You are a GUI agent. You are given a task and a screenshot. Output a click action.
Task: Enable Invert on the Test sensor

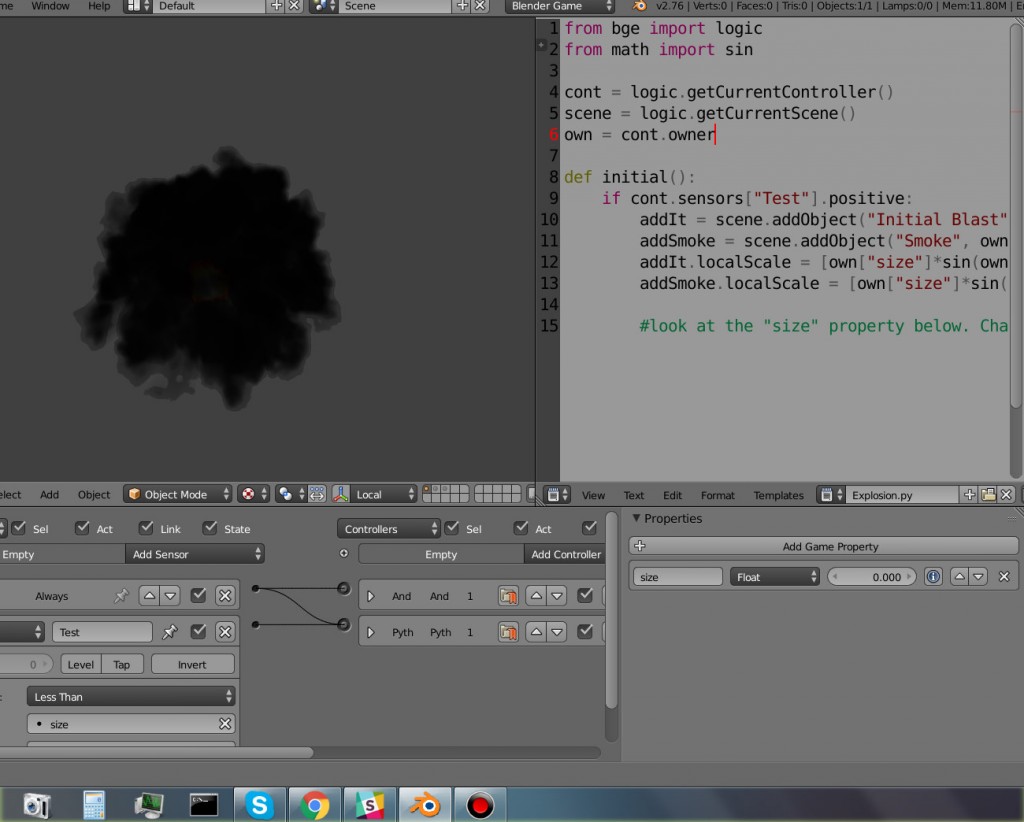pyautogui.click(x=192, y=663)
